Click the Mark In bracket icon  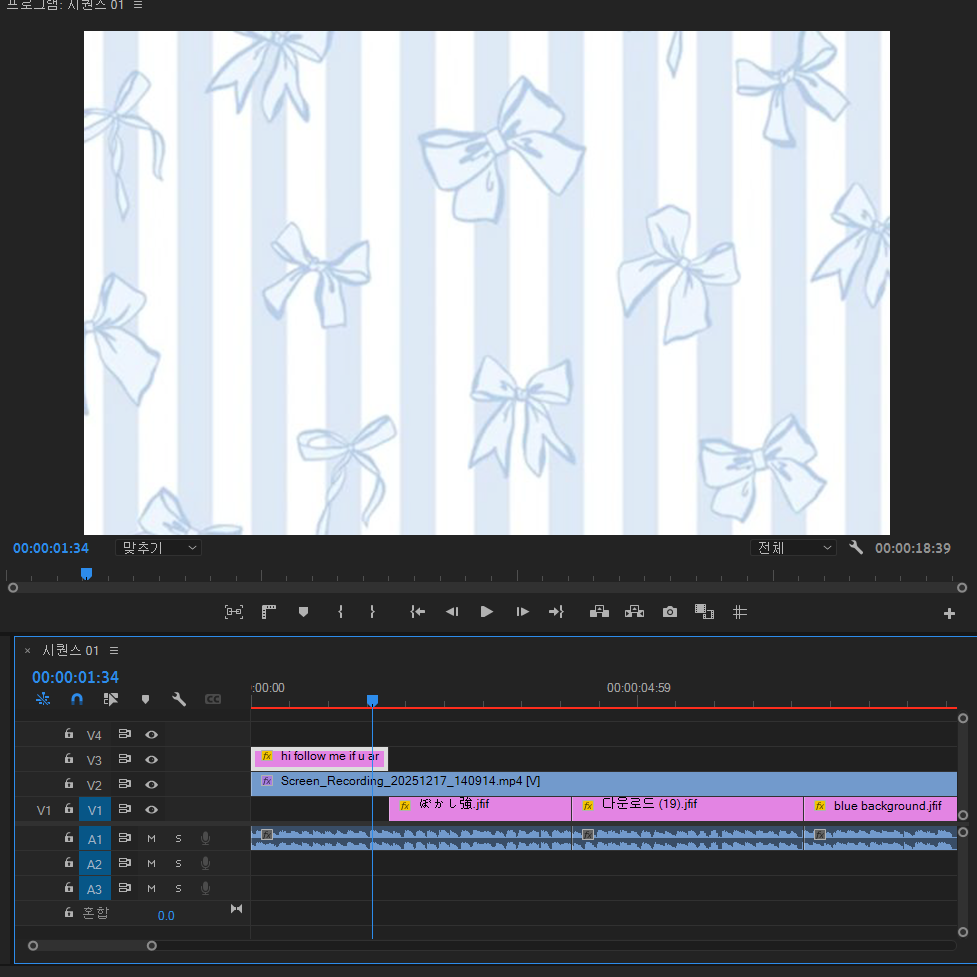pos(341,612)
